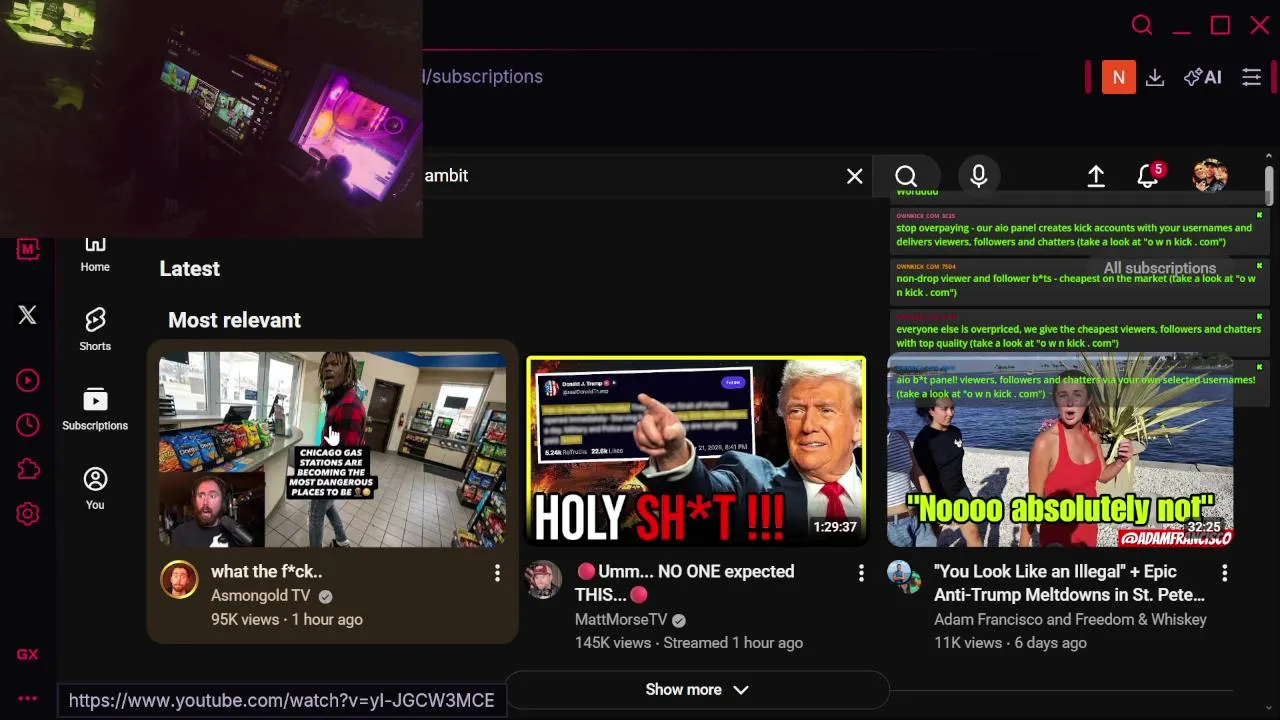Viewport: 1280px width, 720px height.
Task: Open the YouTube upload/create icon
Action: pyautogui.click(x=1096, y=176)
